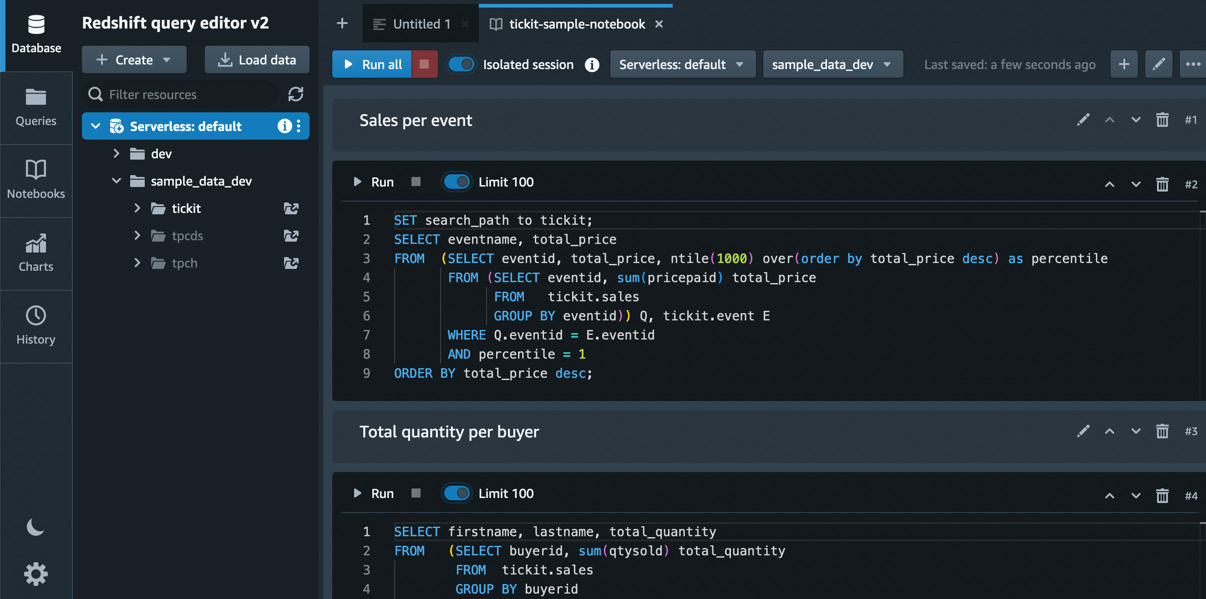This screenshot has width=1206, height=599.
Task: Select the dev database label
Action: (x=161, y=154)
